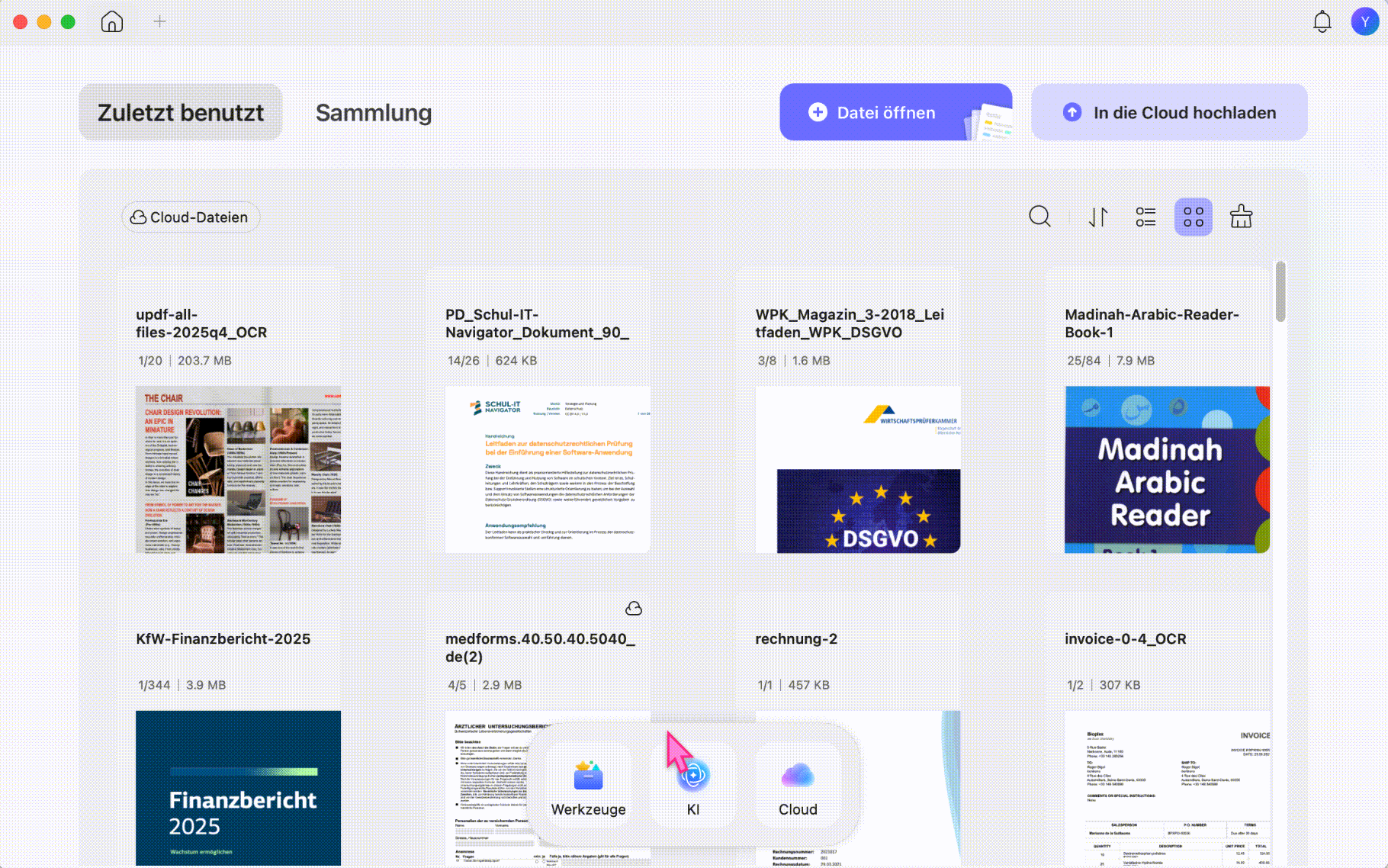Filter by Cloud-Dateien
Viewport: 1388px width, 868px height.
(x=191, y=217)
